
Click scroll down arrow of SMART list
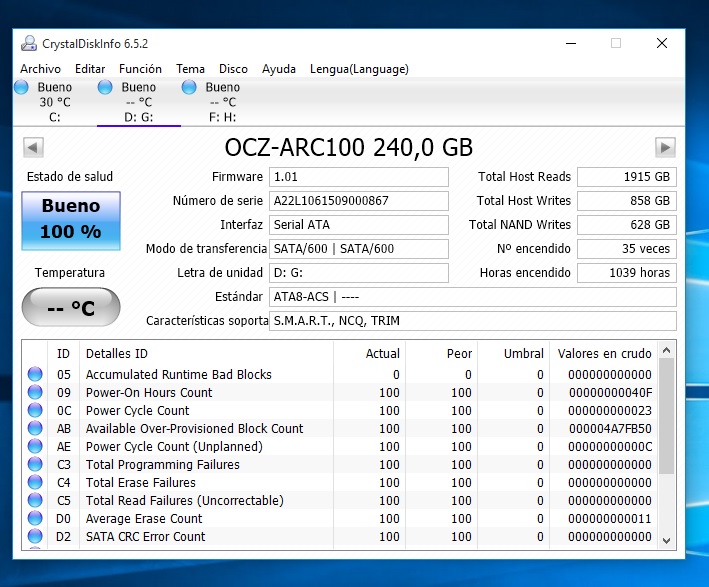point(666,540)
